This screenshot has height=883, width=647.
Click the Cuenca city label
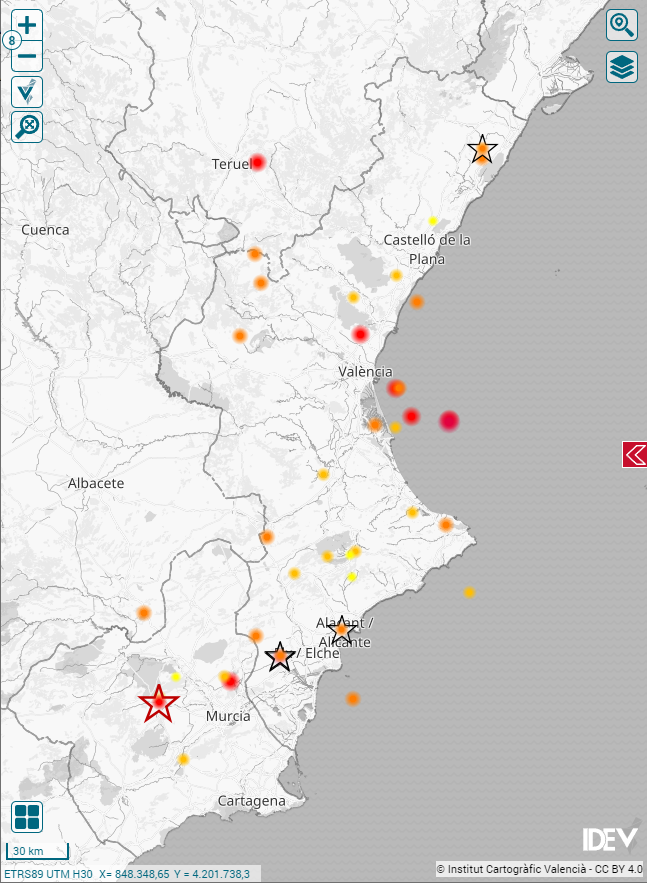[x=45, y=230]
